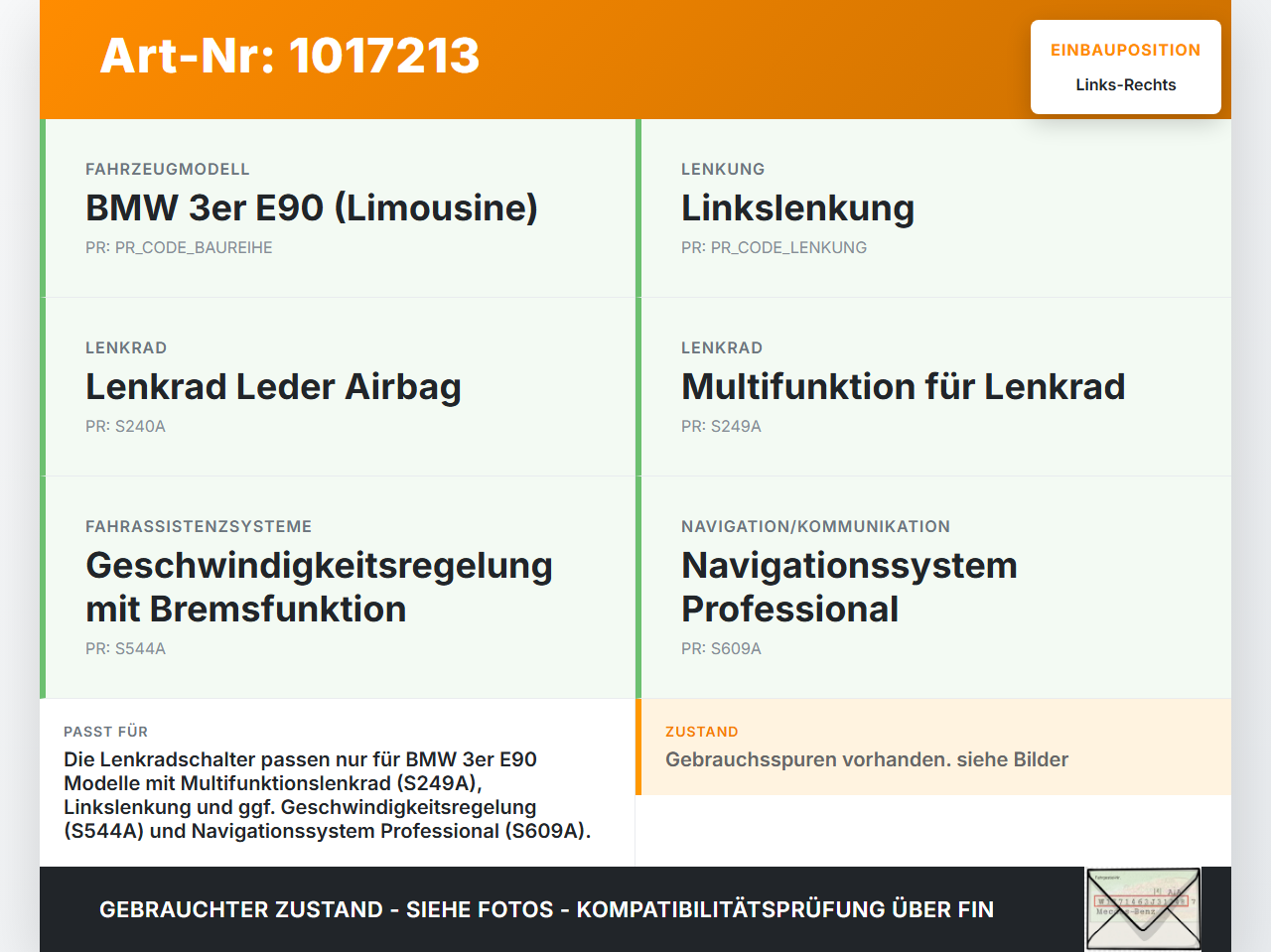The width and height of the screenshot is (1271, 952).
Task: Open the Fahrzeugschein envelope thumbnail
Action: pos(1142,908)
